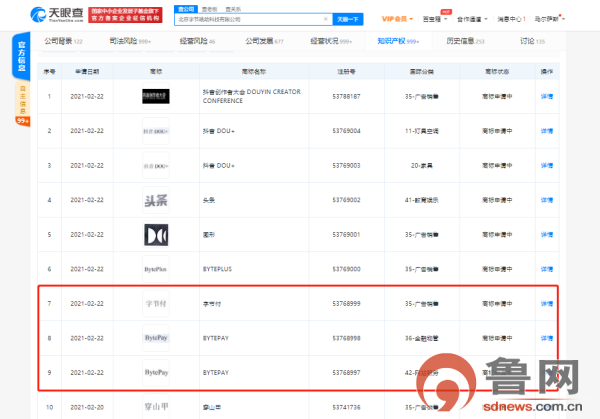Select the 自主信息 side tab
This screenshot has height=419, width=600.
click(23, 100)
